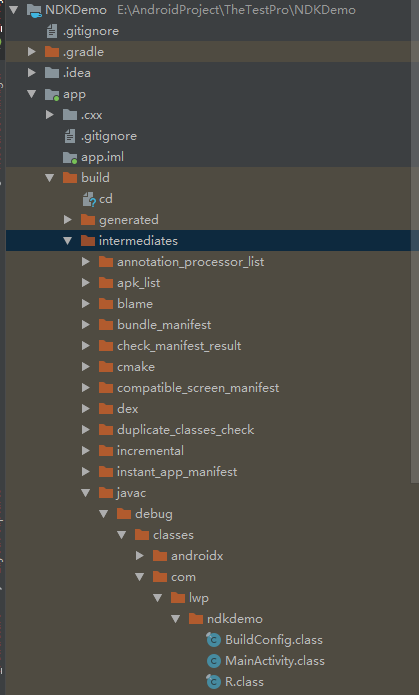Expand the generated folder arrow
The height and width of the screenshot is (695, 419).
click(68, 220)
